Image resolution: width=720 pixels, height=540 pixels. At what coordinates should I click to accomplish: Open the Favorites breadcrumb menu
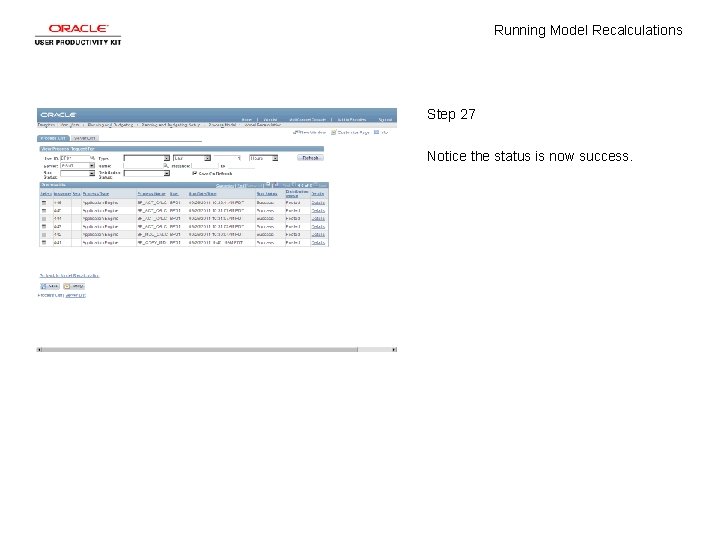point(46,125)
